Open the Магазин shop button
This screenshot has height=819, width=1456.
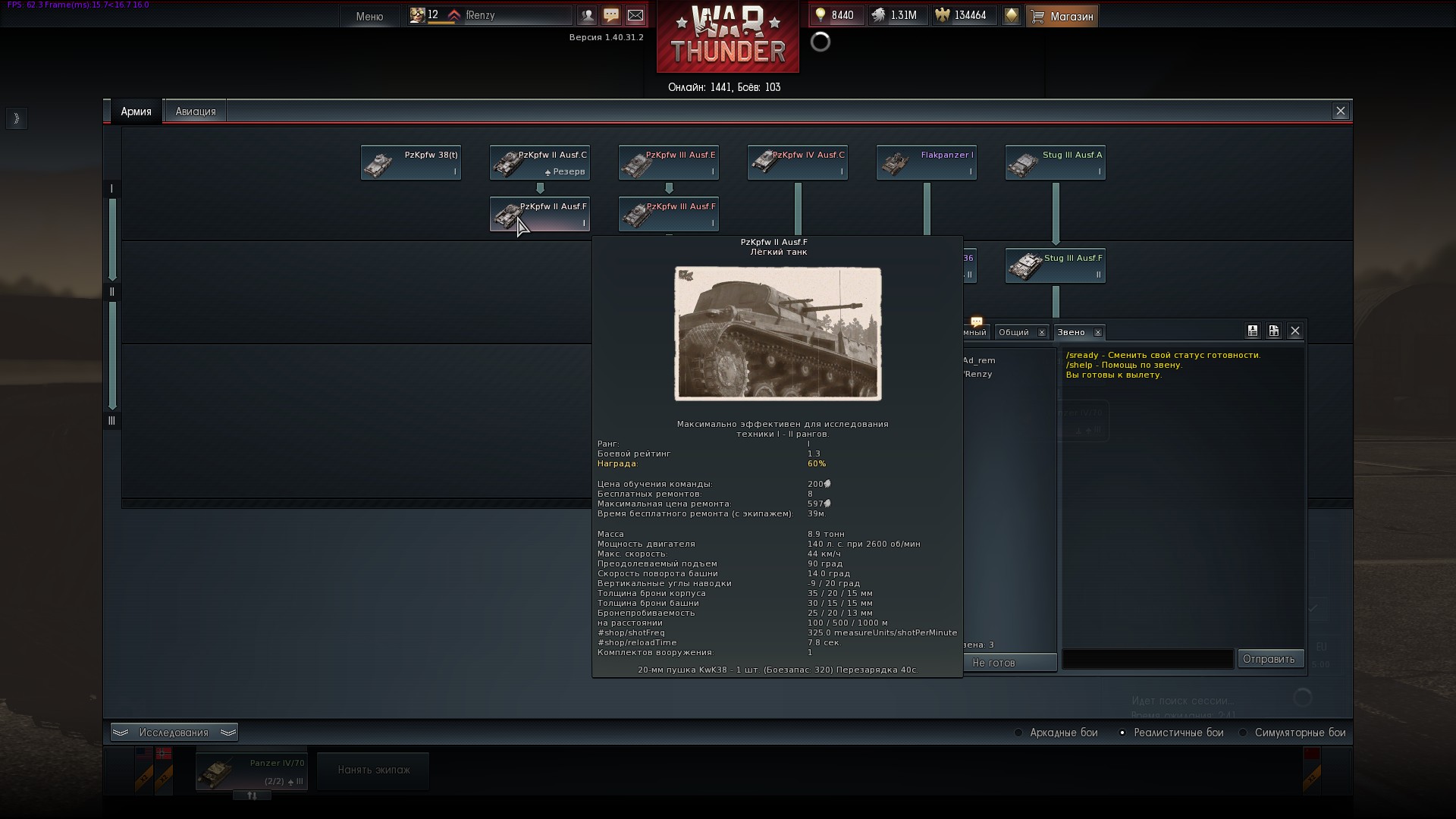point(1062,16)
